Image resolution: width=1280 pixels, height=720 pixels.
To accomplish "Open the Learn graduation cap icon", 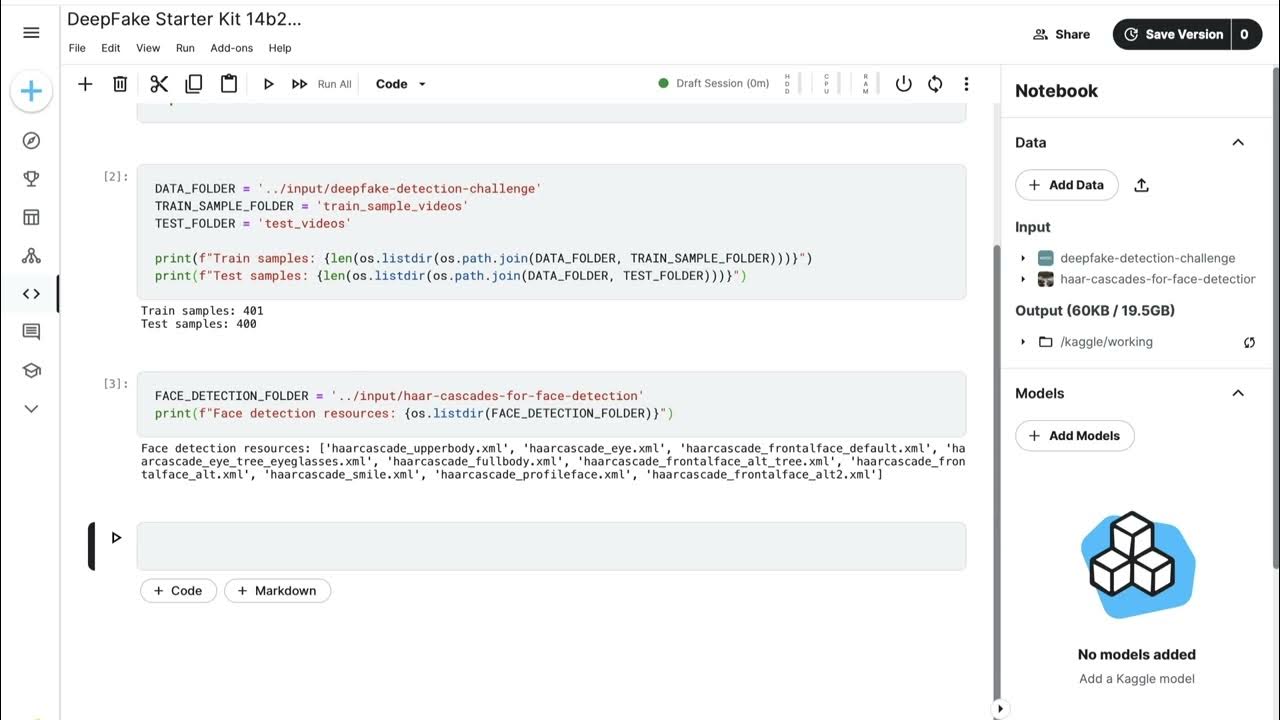I will point(31,371).
